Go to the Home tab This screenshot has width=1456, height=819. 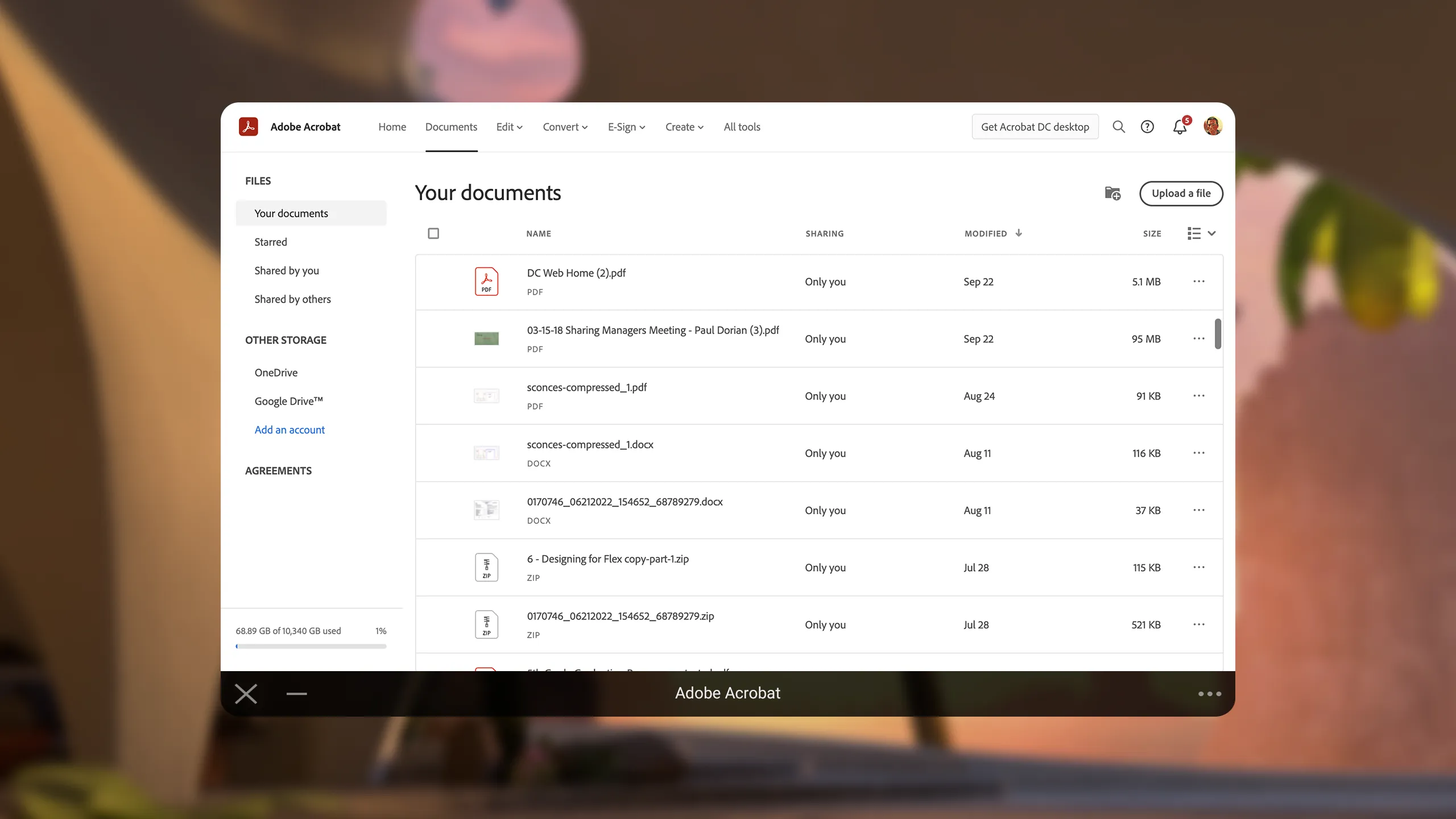pos(392,127)
